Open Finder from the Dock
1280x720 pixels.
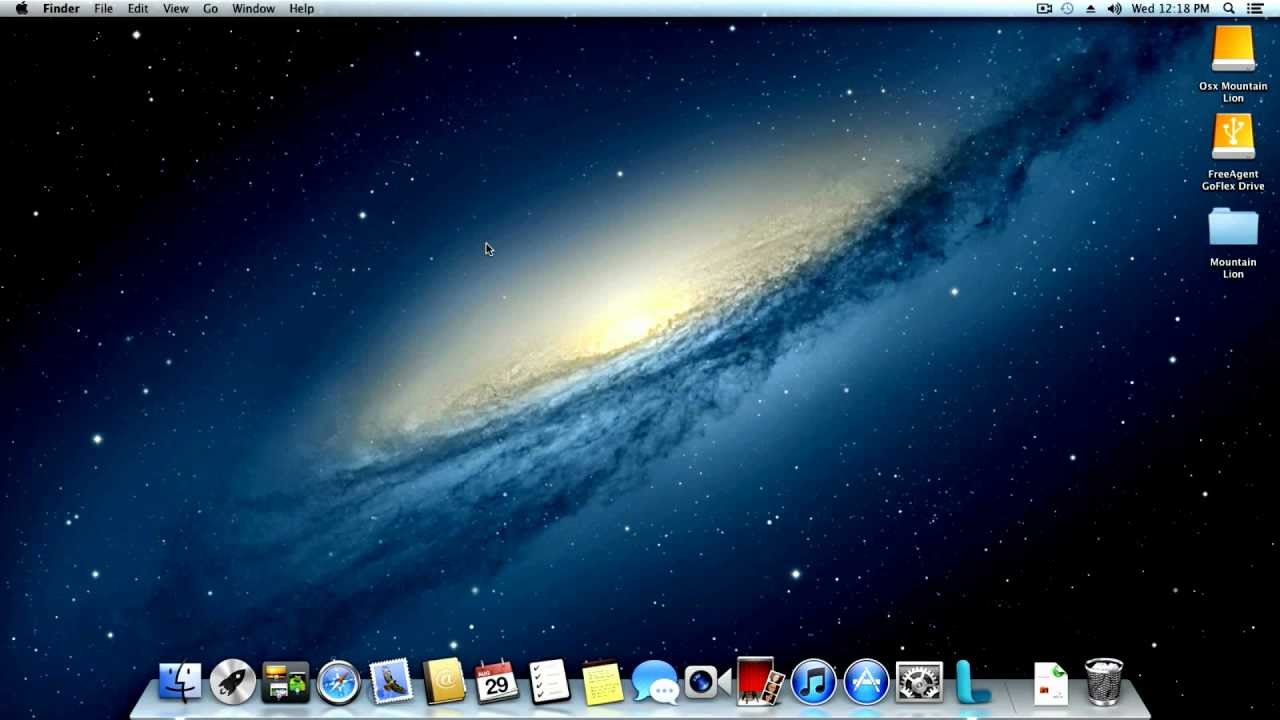point(180,683)
